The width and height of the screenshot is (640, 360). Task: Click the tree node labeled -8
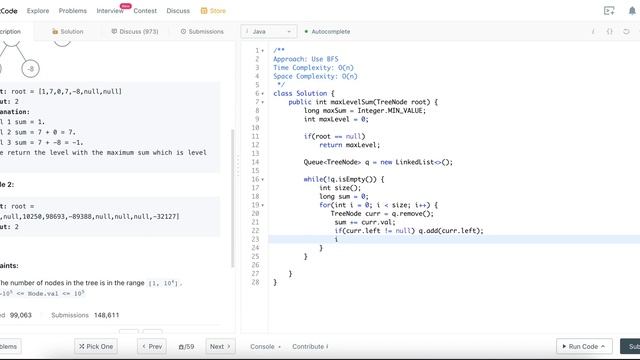pos(31,69)
